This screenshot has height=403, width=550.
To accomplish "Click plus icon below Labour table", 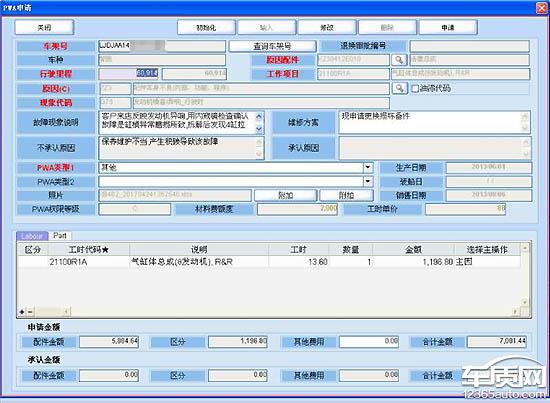I will pyautogui.click(x=22, y=311).
